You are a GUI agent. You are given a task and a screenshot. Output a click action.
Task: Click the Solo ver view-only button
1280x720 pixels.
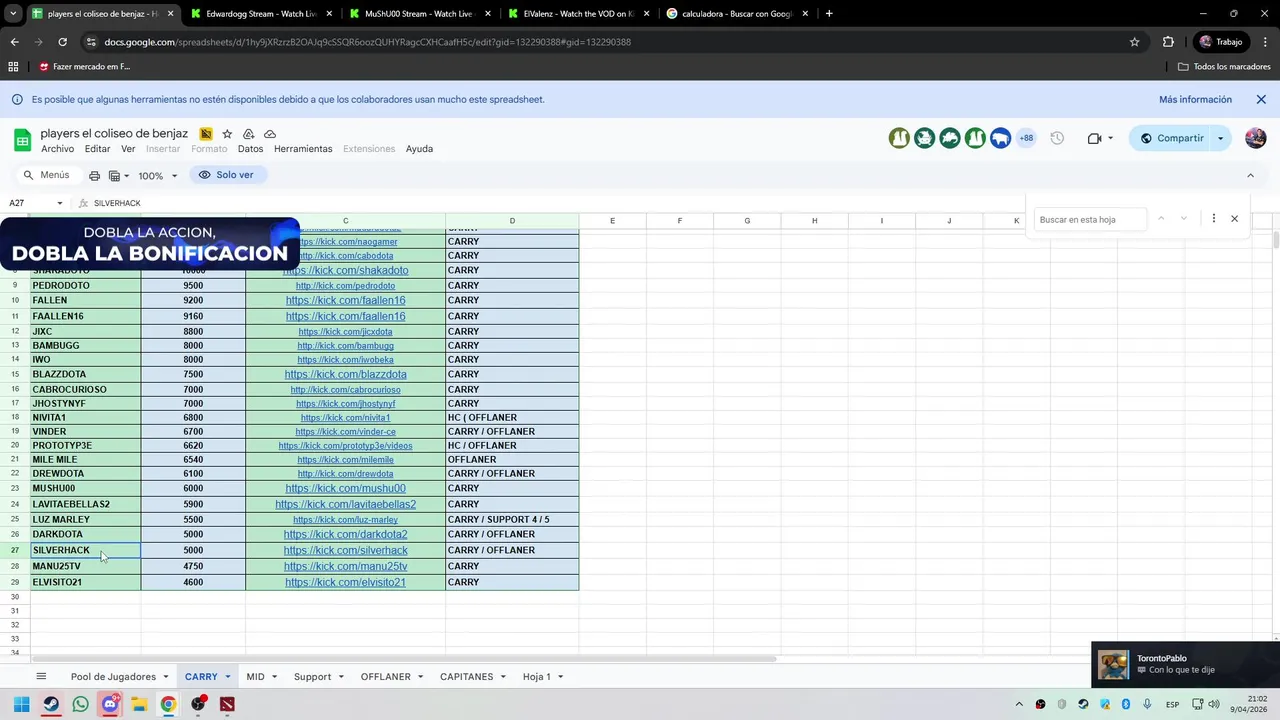227,175
